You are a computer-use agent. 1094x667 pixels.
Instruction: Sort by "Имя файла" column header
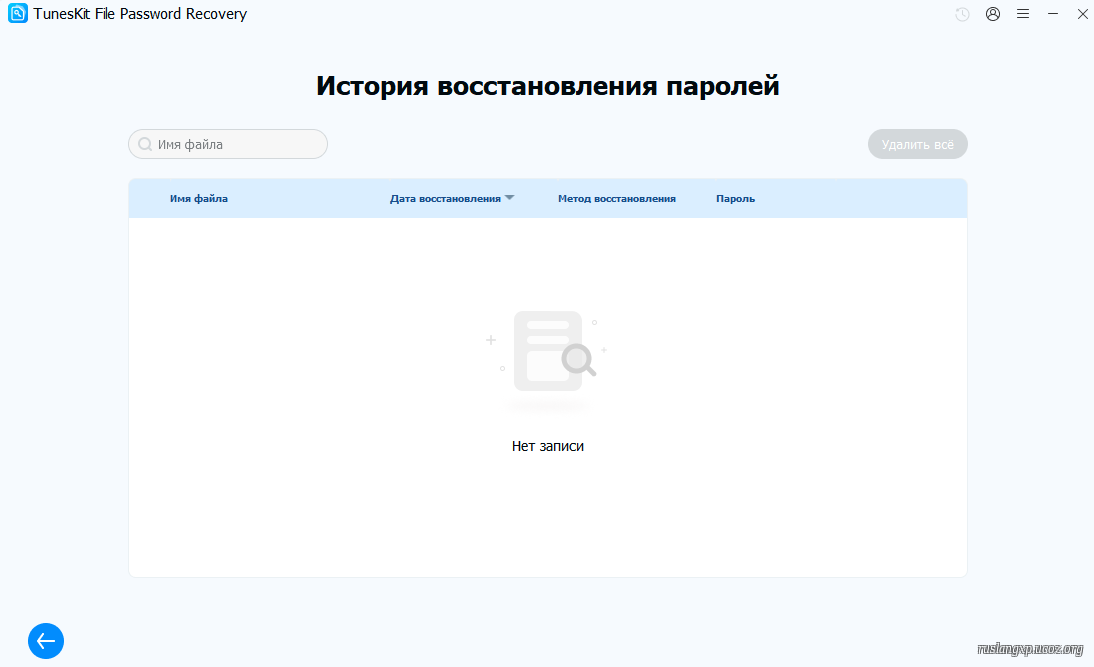[199, 198]
